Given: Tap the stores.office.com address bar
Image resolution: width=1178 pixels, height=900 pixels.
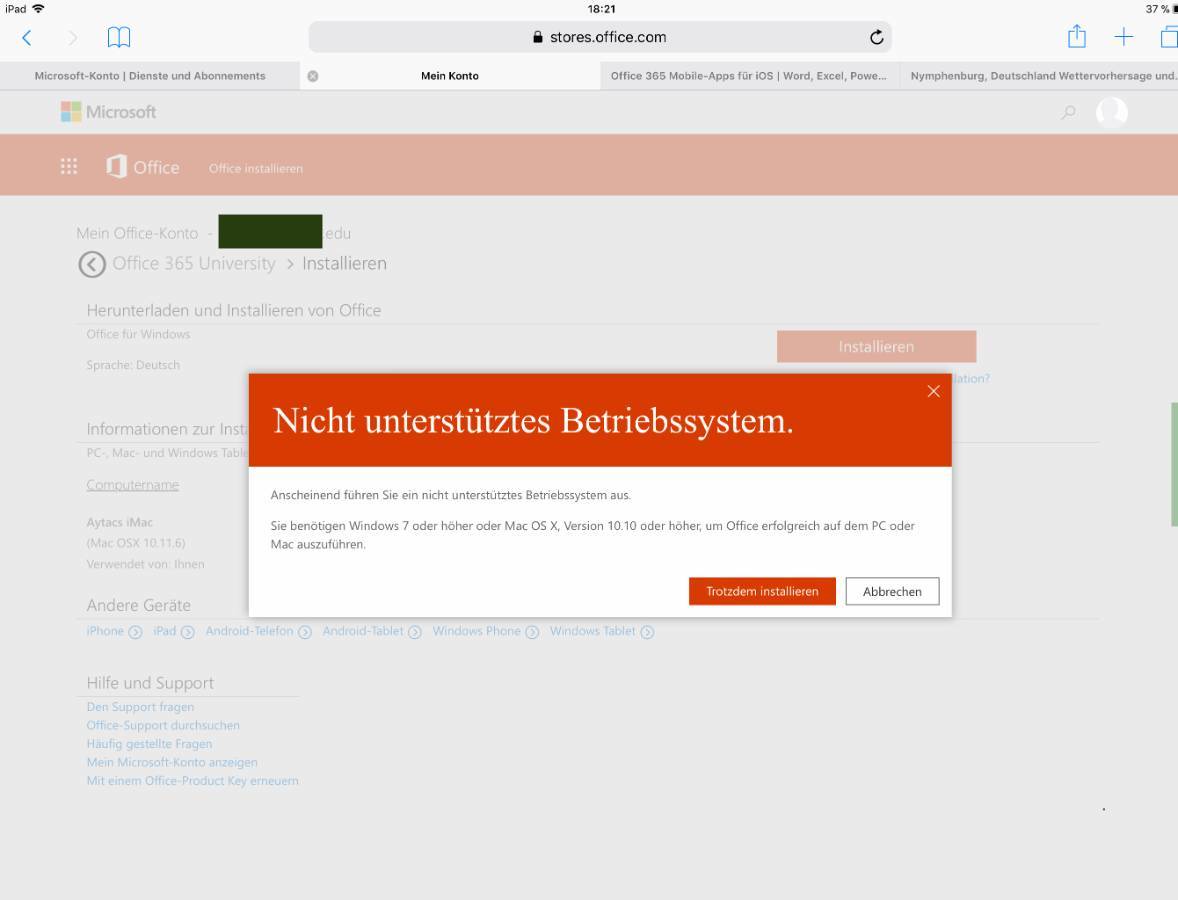Looking at the screenshot, I should (600, 37).
